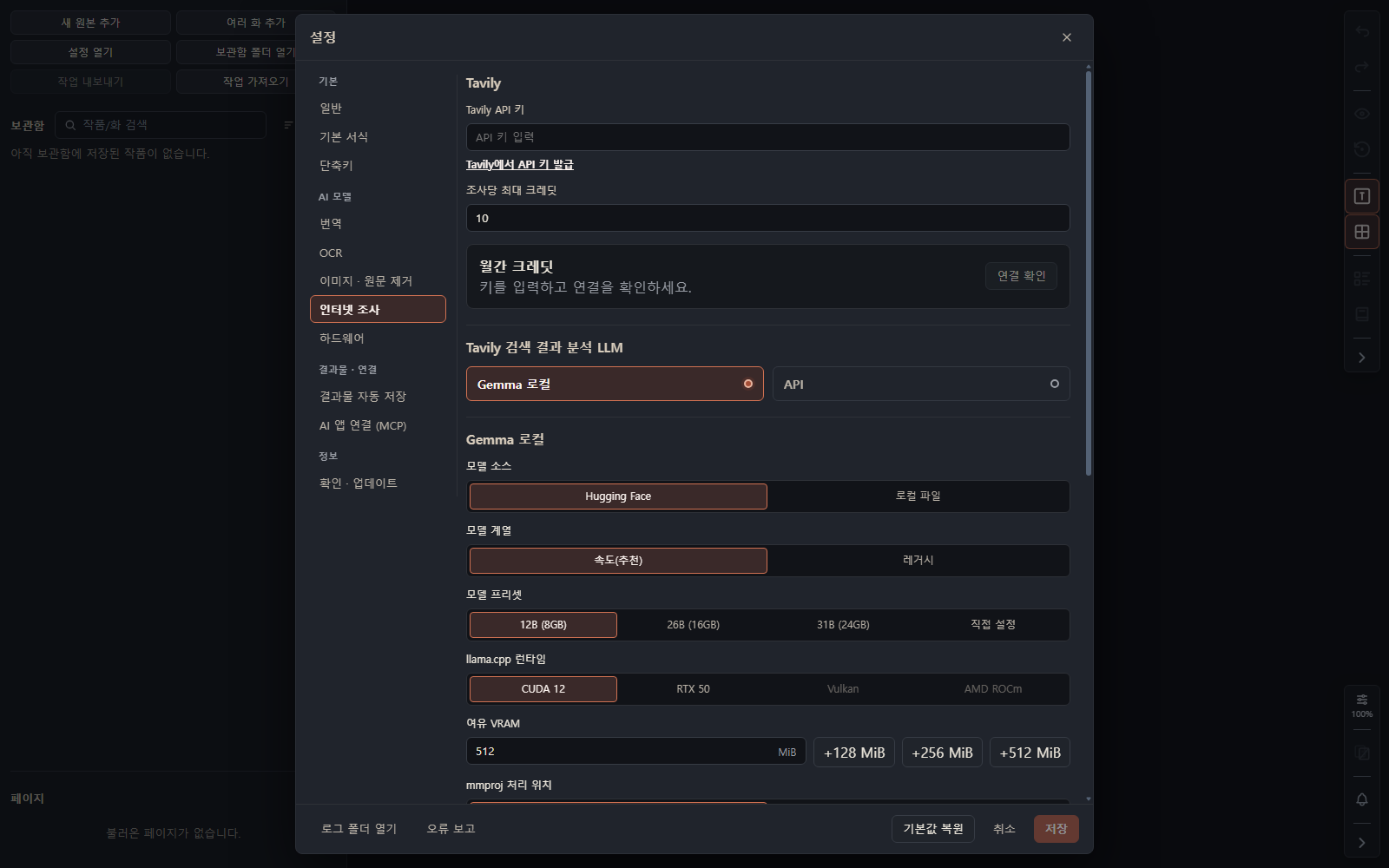Click 로그 폴더 열기 in dialog footer
The height and width of the screenshot is (868, 1389).
[x=359, y=829]
